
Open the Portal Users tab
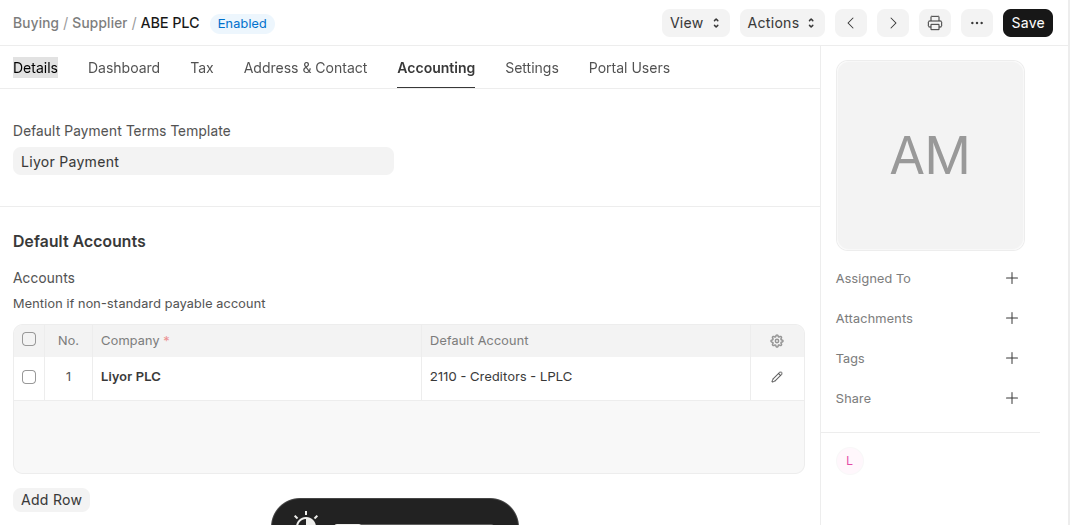pyautogui.click(x=629, y=68)
